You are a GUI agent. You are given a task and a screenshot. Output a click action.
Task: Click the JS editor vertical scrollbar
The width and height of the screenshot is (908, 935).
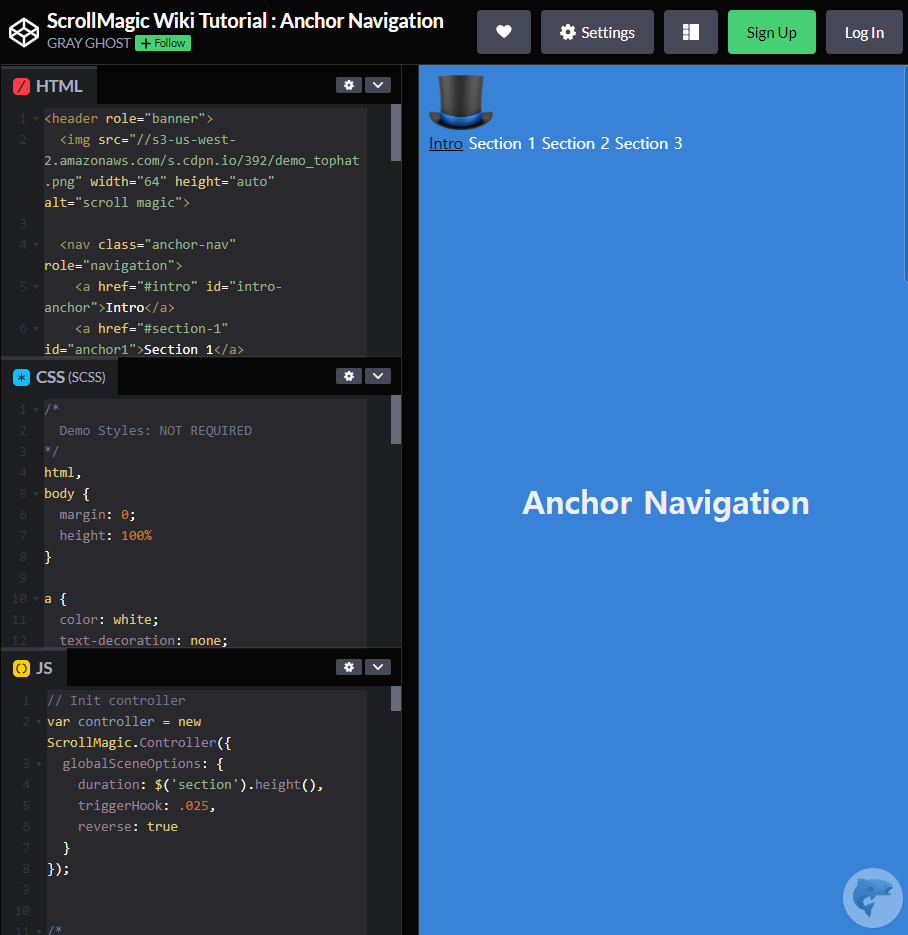pos(396,699)
